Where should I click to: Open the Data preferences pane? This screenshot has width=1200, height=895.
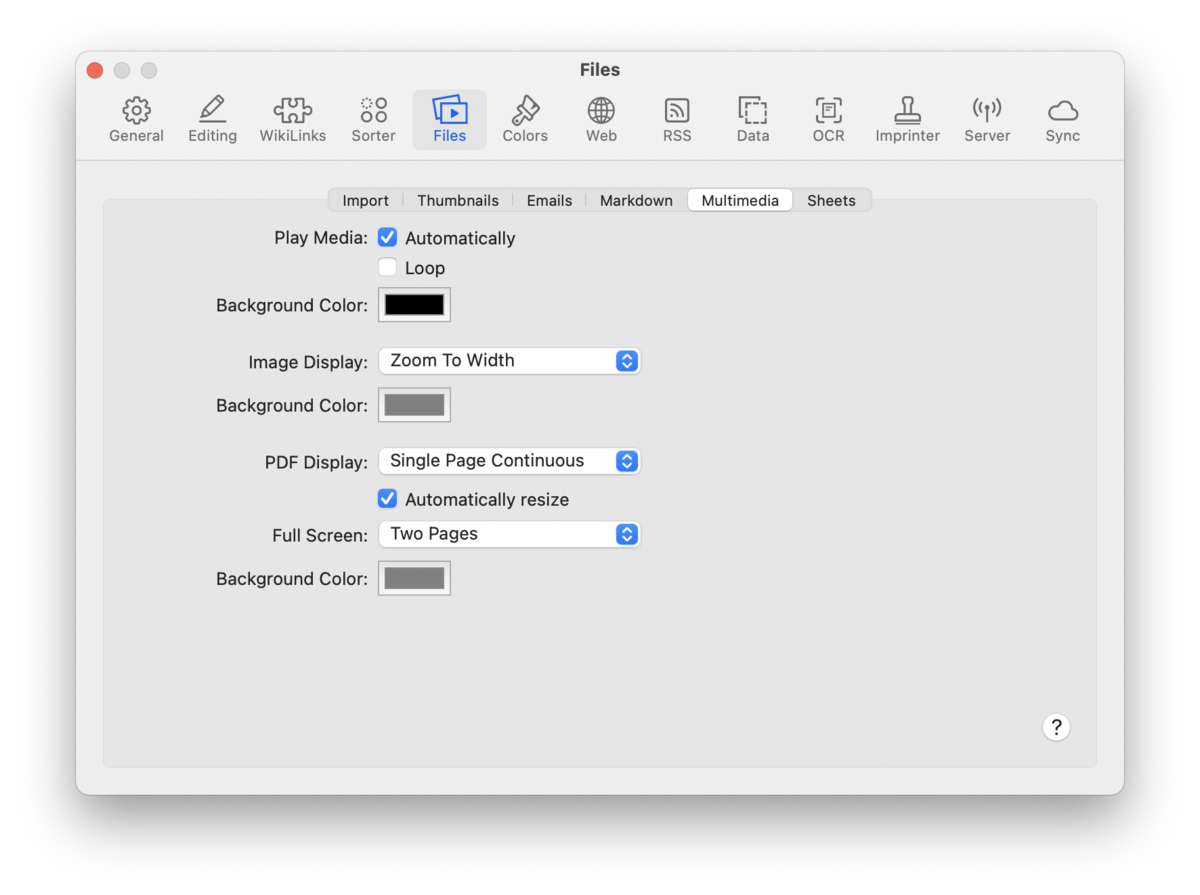(752, 120)
